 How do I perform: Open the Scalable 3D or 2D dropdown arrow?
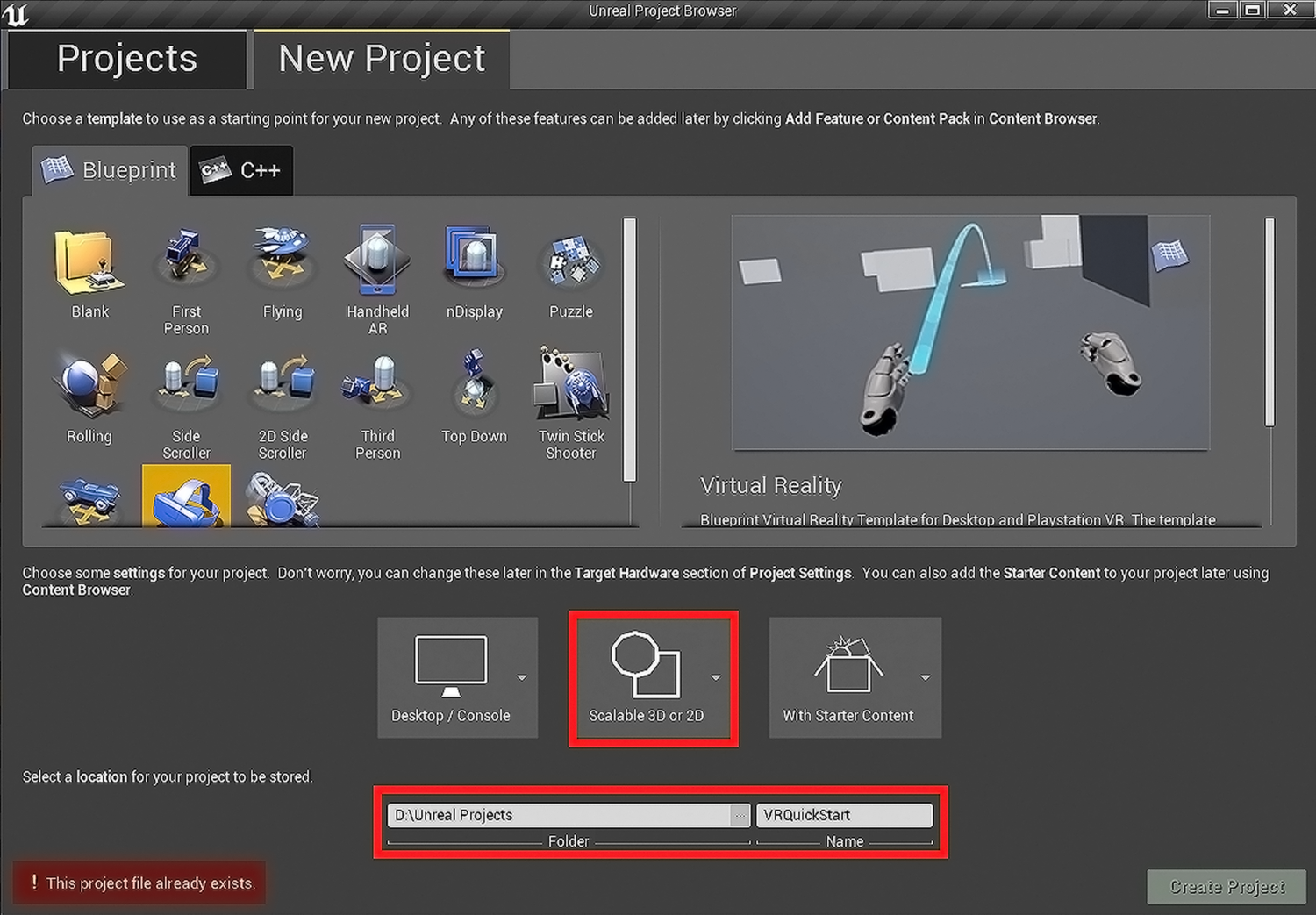[x=716, y=677]
